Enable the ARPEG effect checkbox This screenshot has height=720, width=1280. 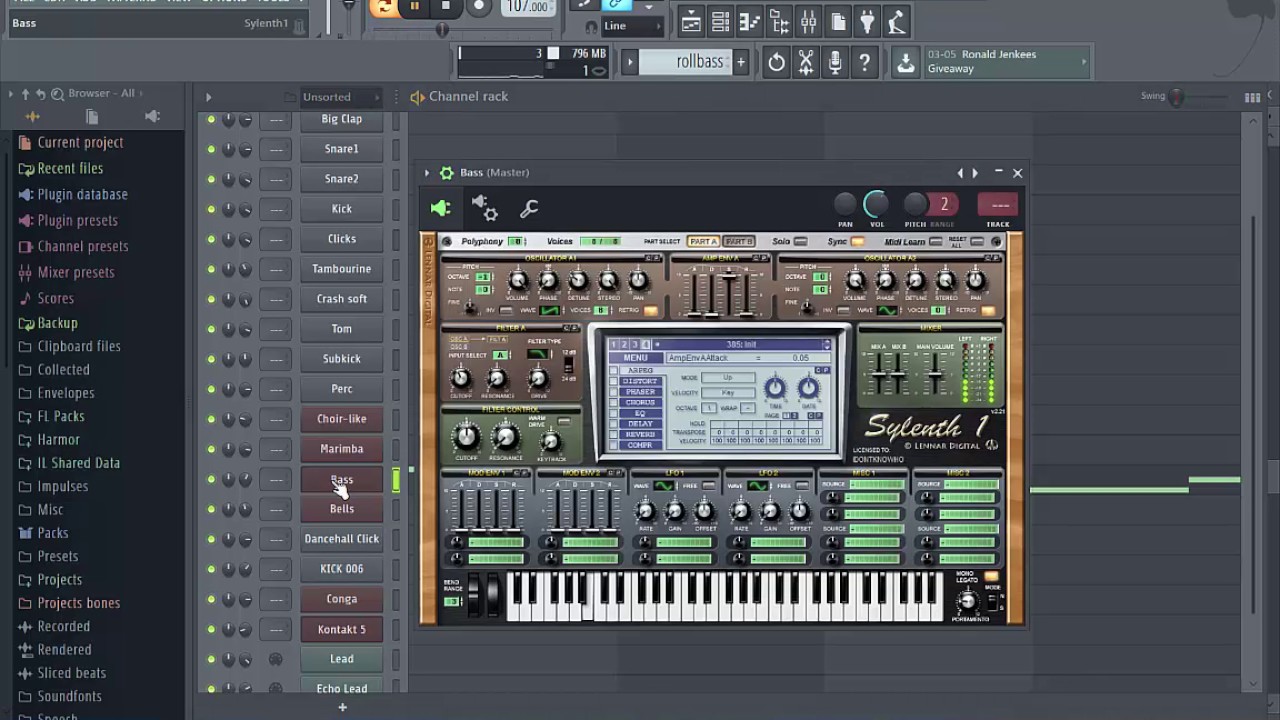[x=614, y=371]
